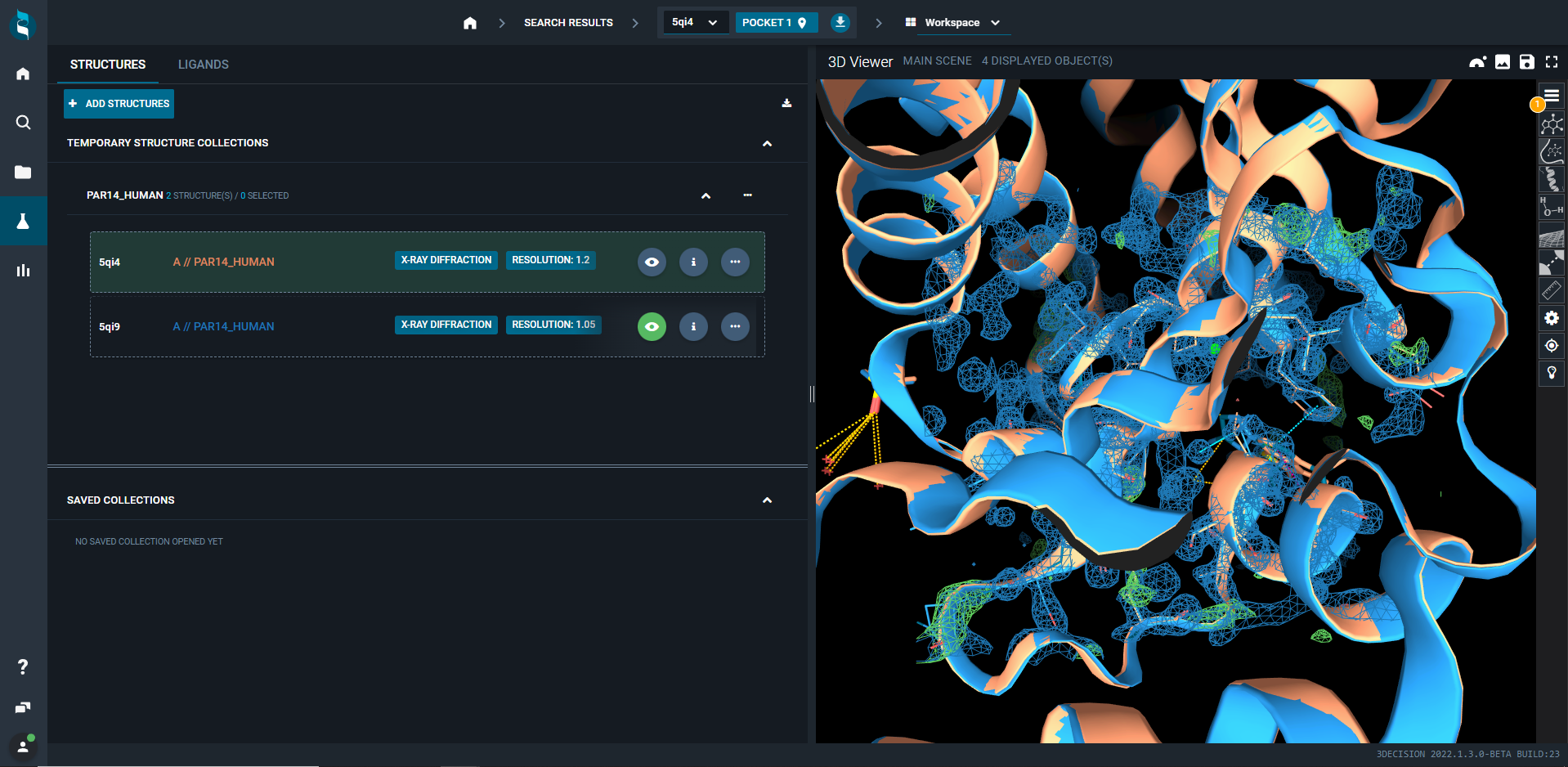Screen dimensions: 1568x767
Task: Open more options for 5qi4 row
Action: (735, 262)
